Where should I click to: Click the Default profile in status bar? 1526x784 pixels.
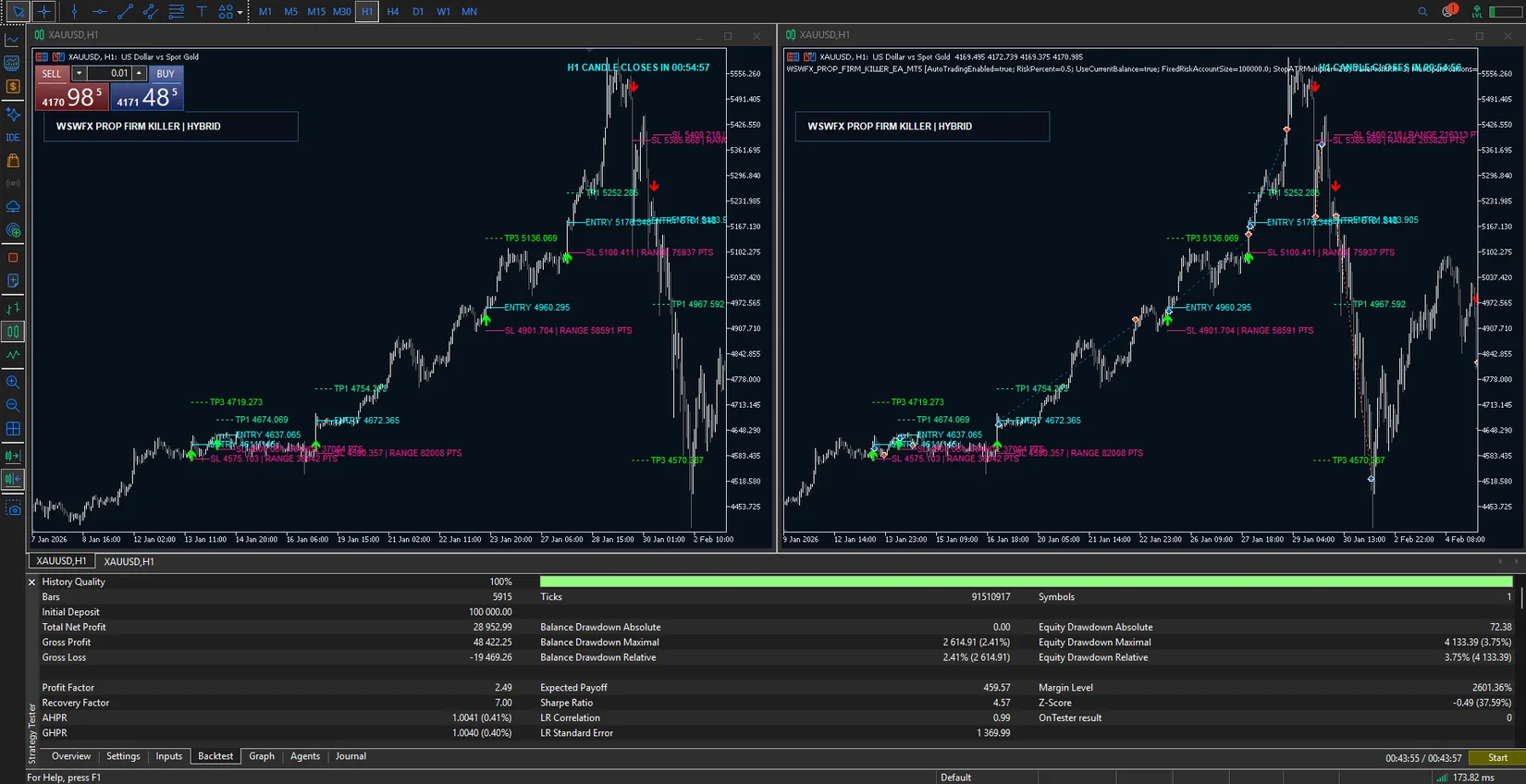pyautogui.click(x=955, y=778)
